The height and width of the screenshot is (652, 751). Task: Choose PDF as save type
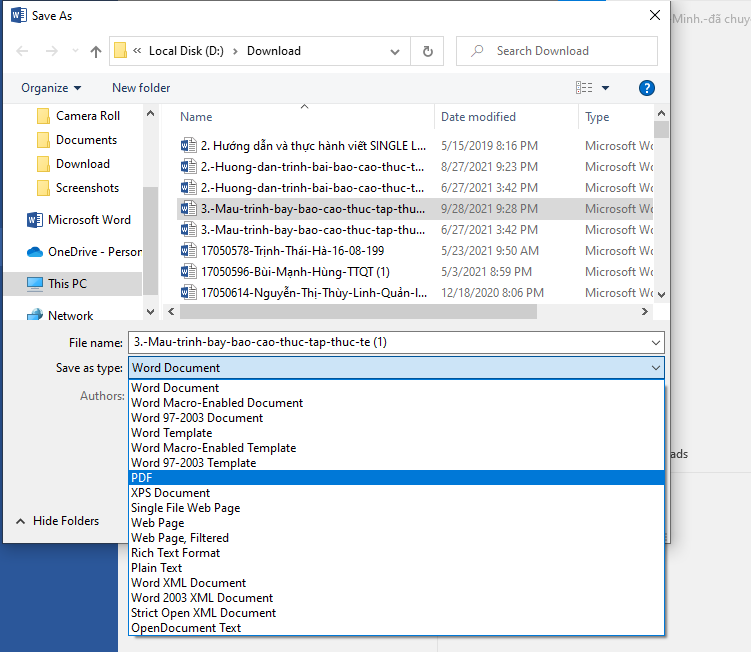click(397, 478)
